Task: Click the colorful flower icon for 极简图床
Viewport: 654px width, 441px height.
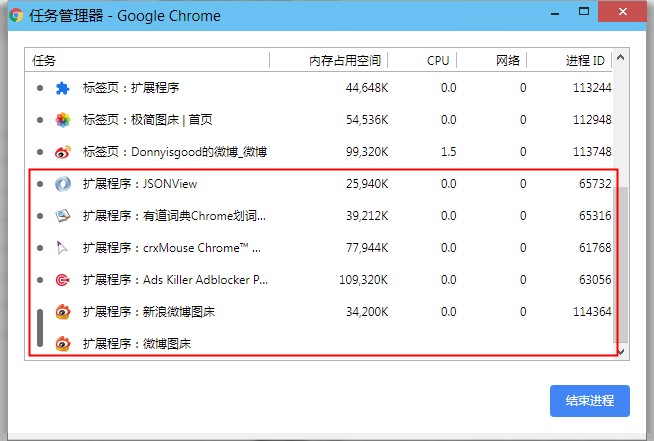Action: [x=63, y=120]
